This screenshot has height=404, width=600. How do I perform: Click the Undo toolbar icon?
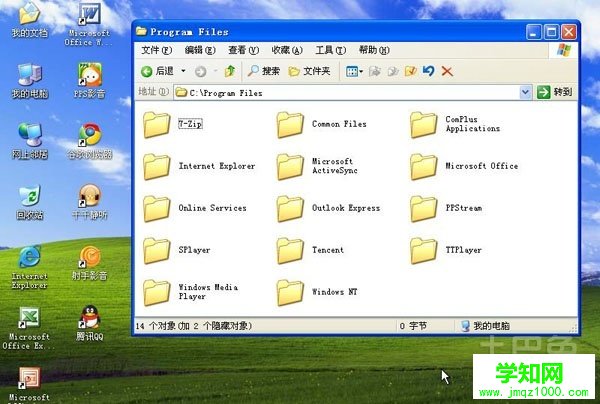pyautogui.click(x=429, y=71)
